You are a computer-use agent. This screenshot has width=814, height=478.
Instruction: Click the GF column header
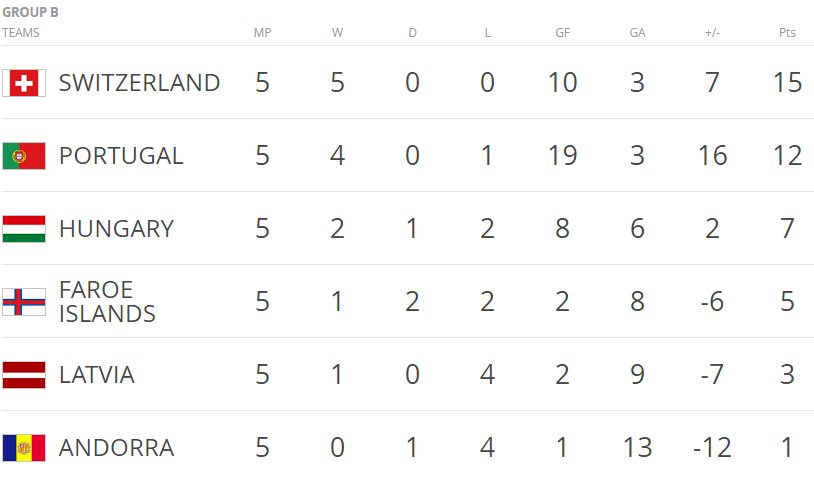(x=562, y=33)
